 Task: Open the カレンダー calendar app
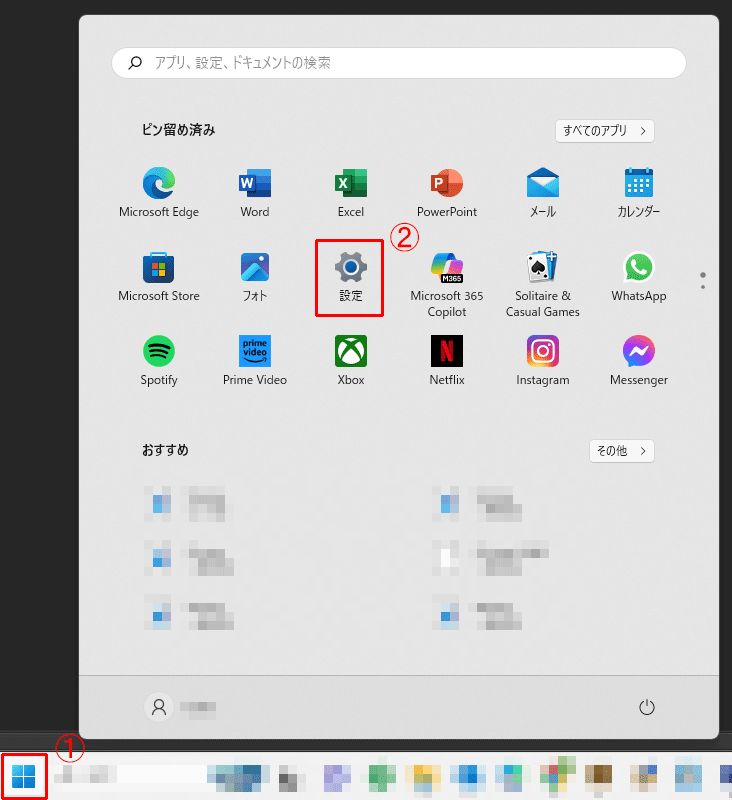[639, 192]
